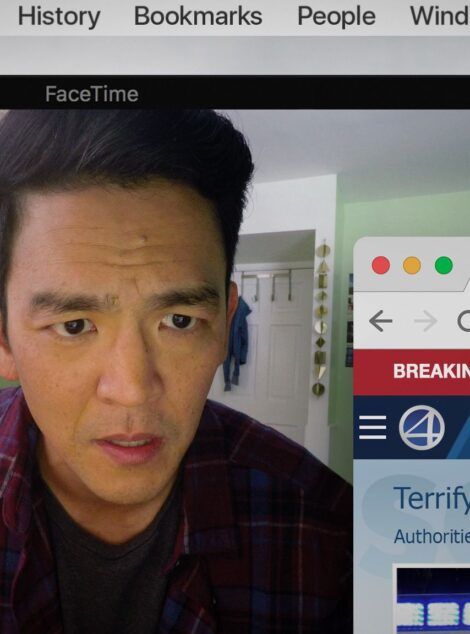The width and height of the screenshot is (470, 634).
Task: Open the 'Terrify...' headline article
Action: (x=432, y=499)
